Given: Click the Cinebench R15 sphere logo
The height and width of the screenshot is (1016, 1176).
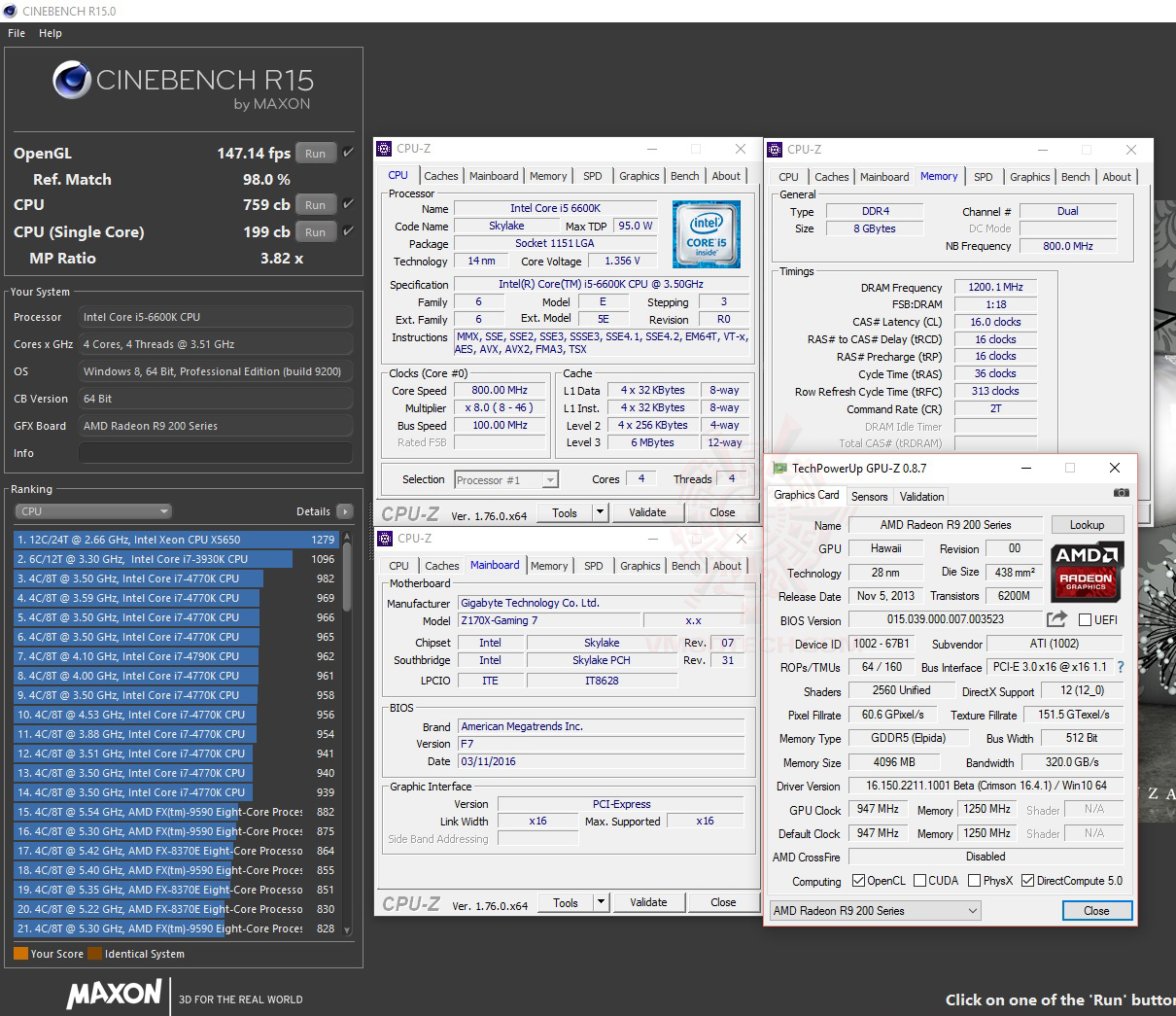Looking at the screenshot, I should [x=72, y=81].
